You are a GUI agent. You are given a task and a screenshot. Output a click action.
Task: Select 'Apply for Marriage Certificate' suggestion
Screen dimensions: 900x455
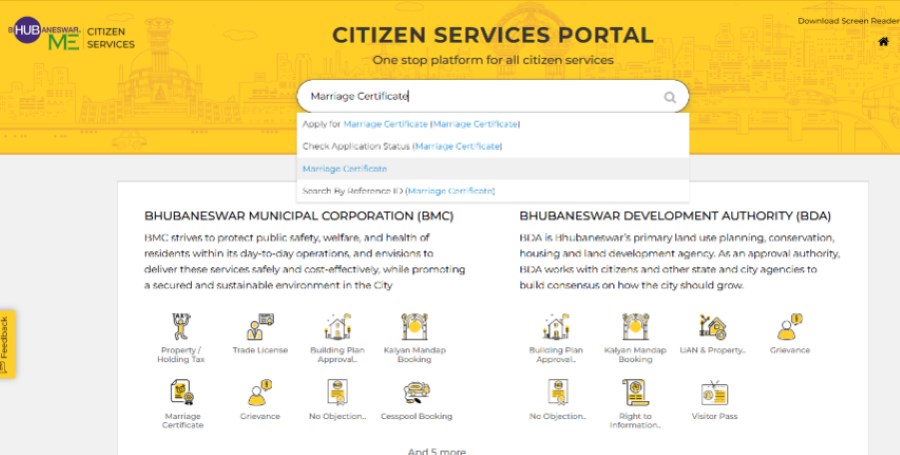492,124
